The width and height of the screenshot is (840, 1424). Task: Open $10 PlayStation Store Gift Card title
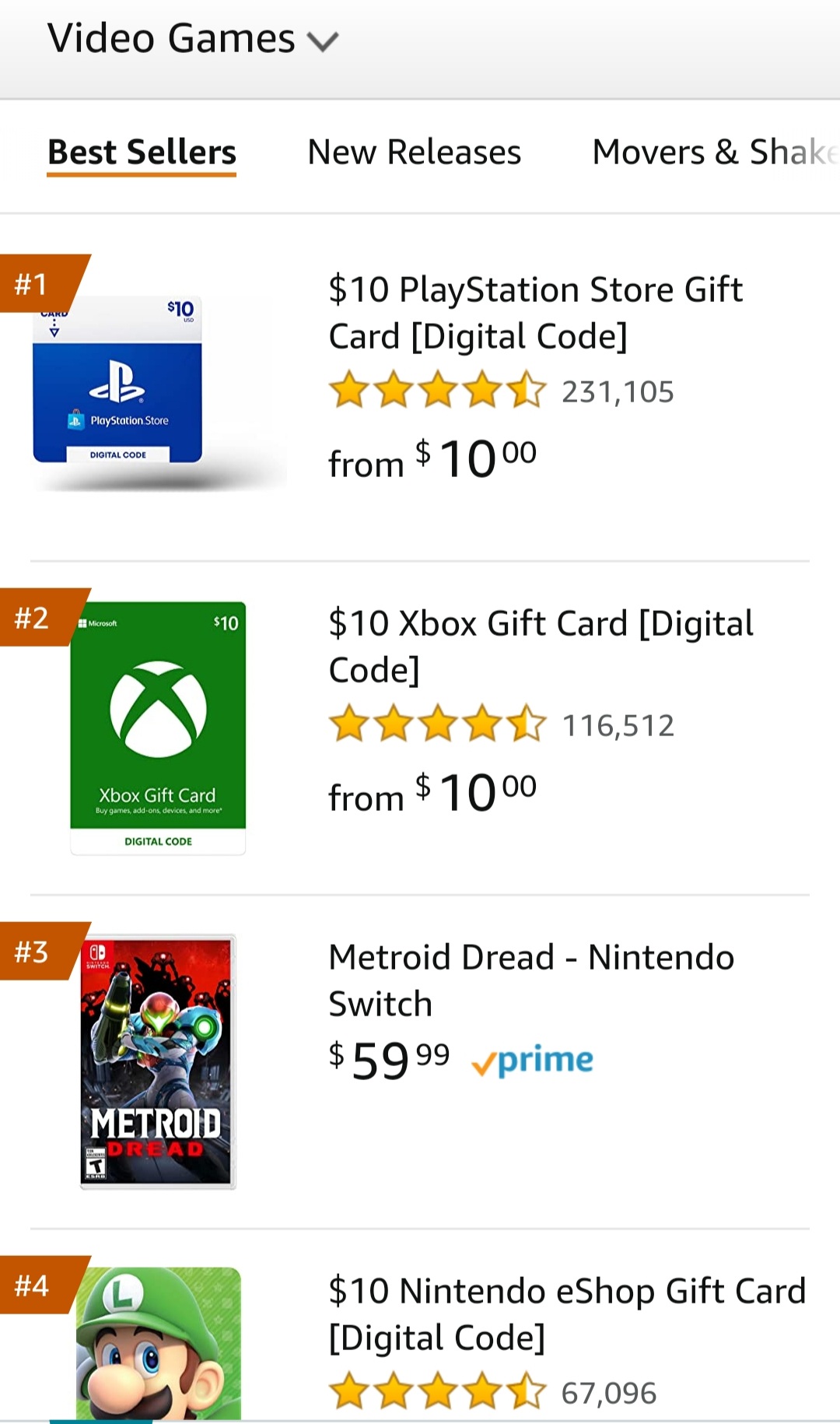pyautogui.click(x=535, y=313)
